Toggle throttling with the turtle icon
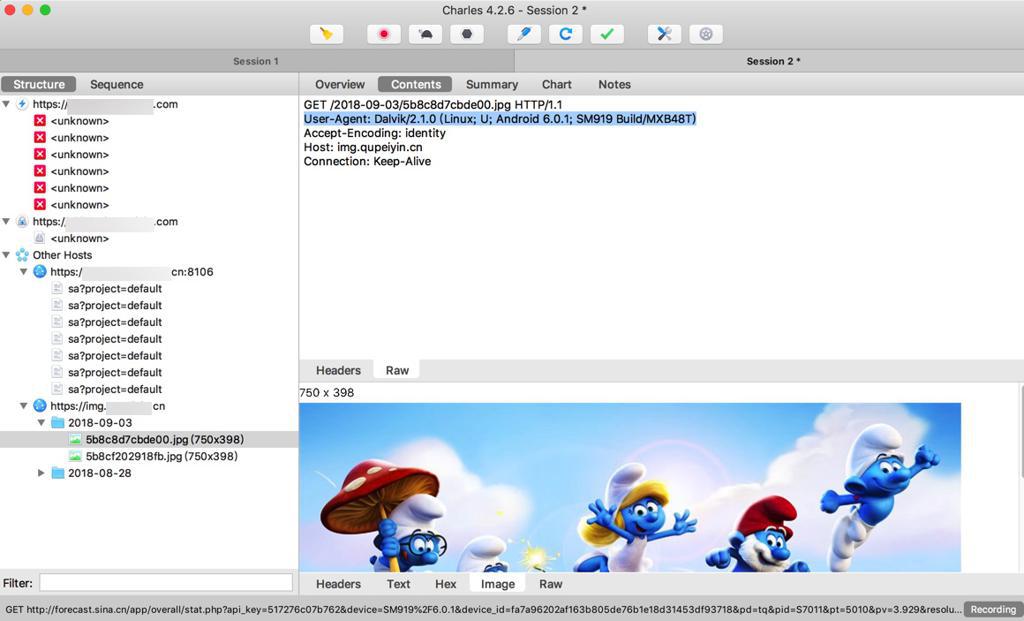The width and height of the screenshot is (1024, 621). (x=425, y=34)
